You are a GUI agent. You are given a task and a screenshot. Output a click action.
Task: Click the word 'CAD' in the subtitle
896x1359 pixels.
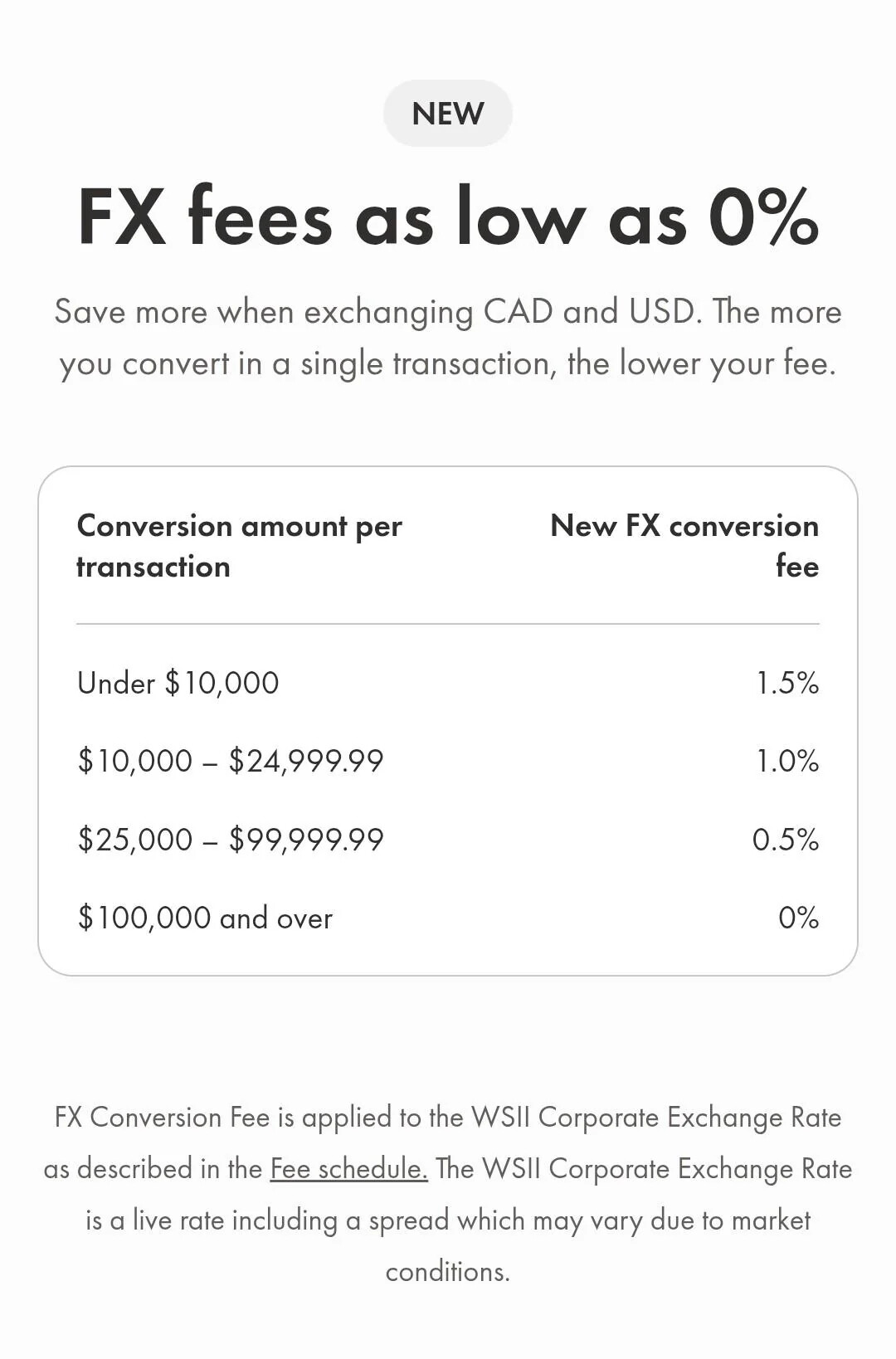pos(518,312)
